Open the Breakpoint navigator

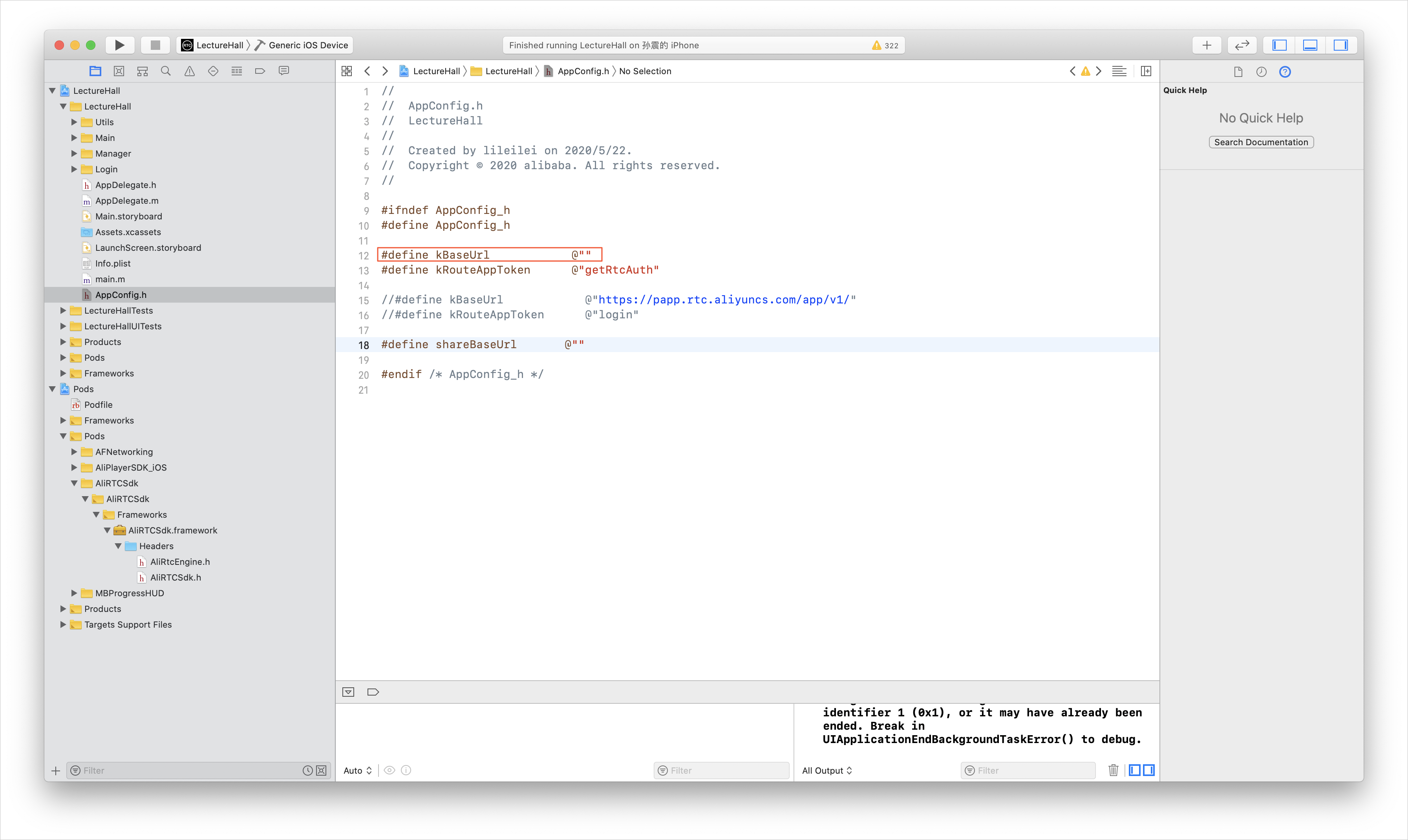[x=260, y=71]
